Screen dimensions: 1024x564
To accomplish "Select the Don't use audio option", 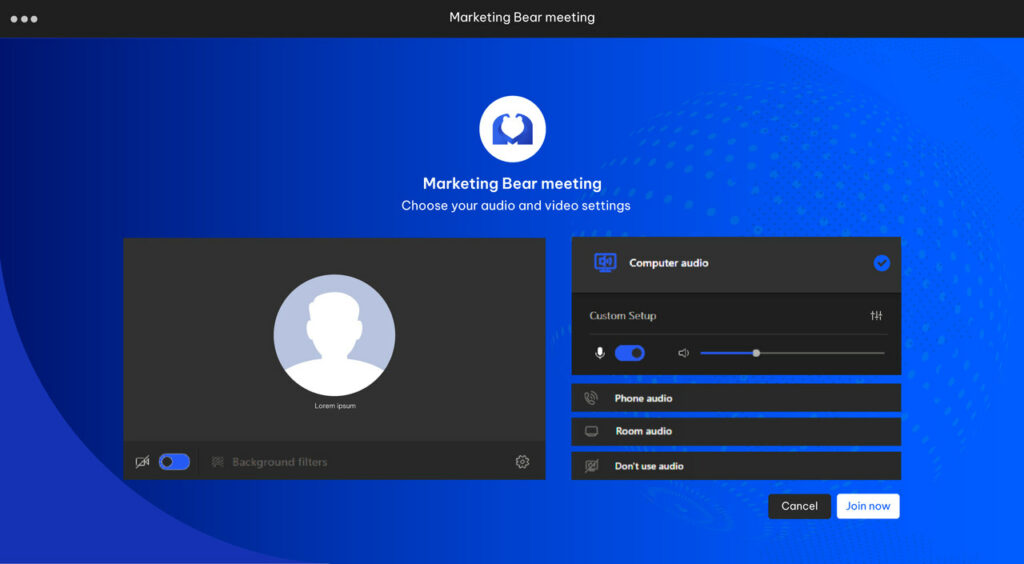I will 736,466.
